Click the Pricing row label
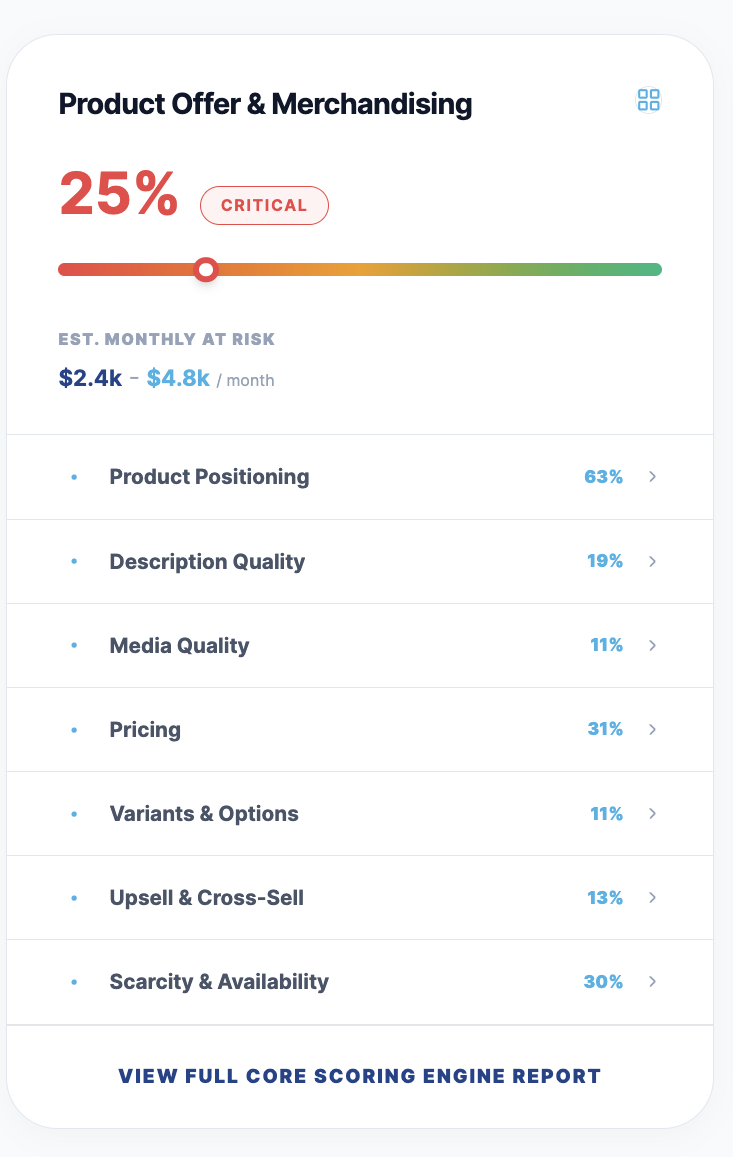The image size is (733, 1157). click(145, 730)
